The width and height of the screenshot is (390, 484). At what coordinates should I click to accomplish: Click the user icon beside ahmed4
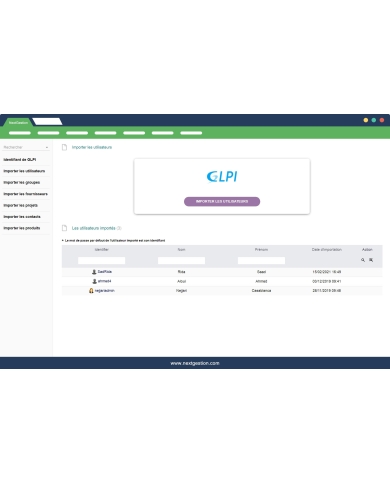pos(94,281)
